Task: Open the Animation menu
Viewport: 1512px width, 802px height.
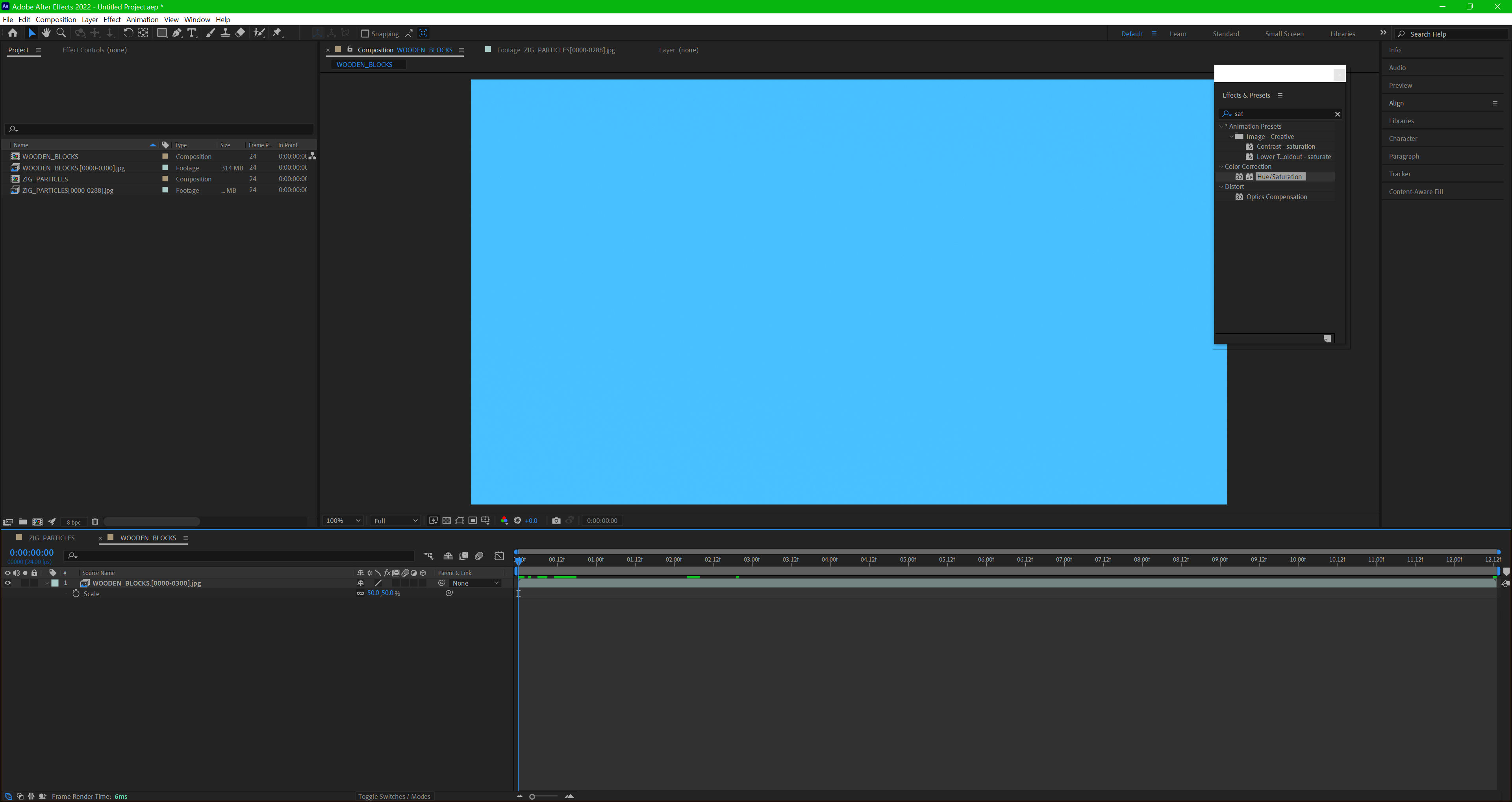Action: (x=142, y=19)
